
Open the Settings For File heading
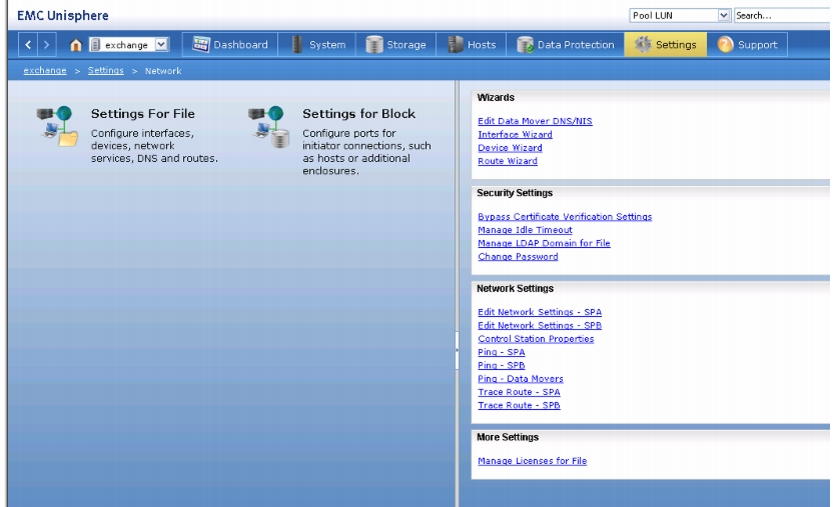click(143, 114)
